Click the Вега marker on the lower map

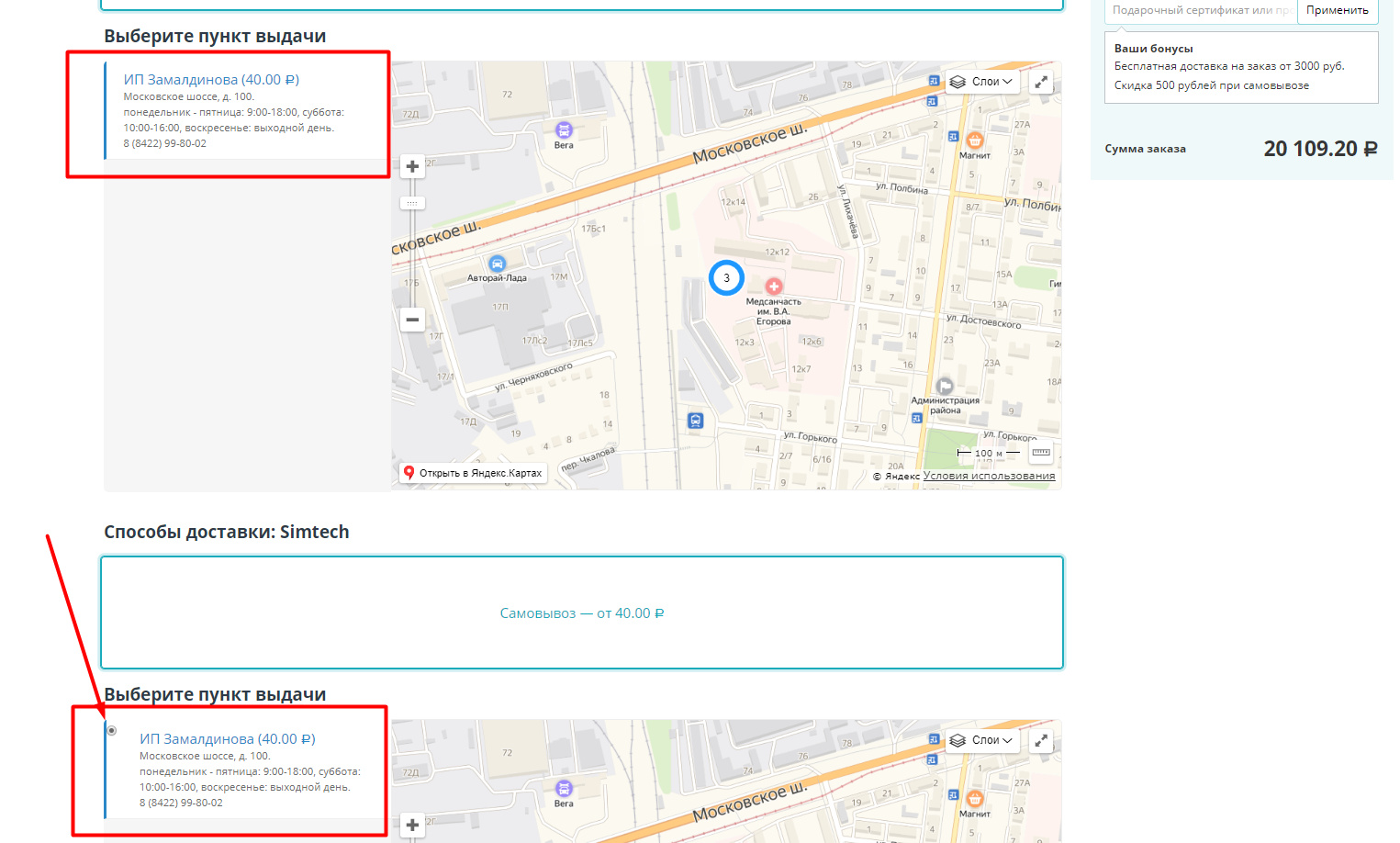(x=564, y=789)
